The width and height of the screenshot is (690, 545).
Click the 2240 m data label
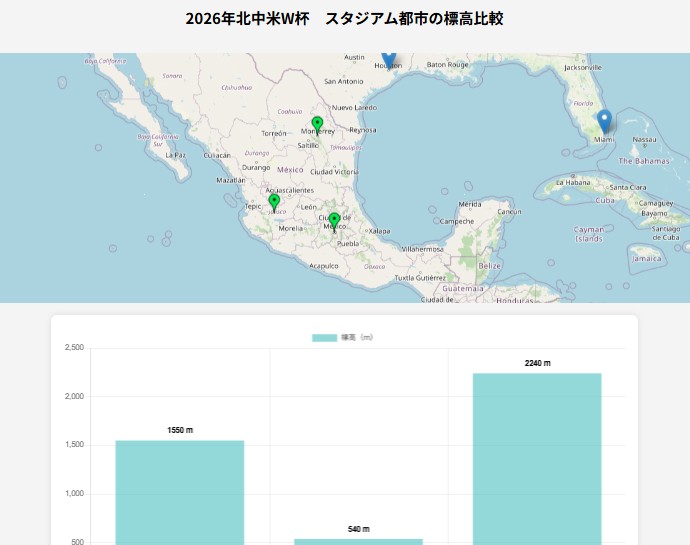coord(537,363)
